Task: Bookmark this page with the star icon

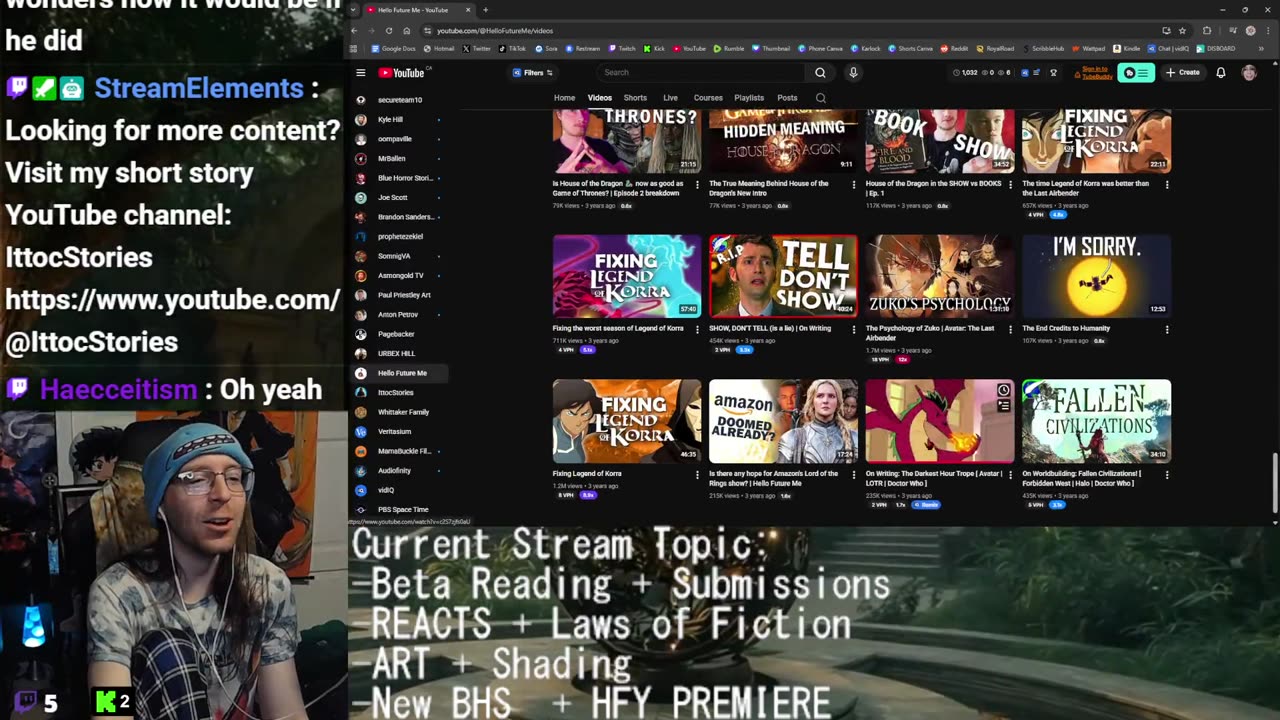Action: (1182, 31)
